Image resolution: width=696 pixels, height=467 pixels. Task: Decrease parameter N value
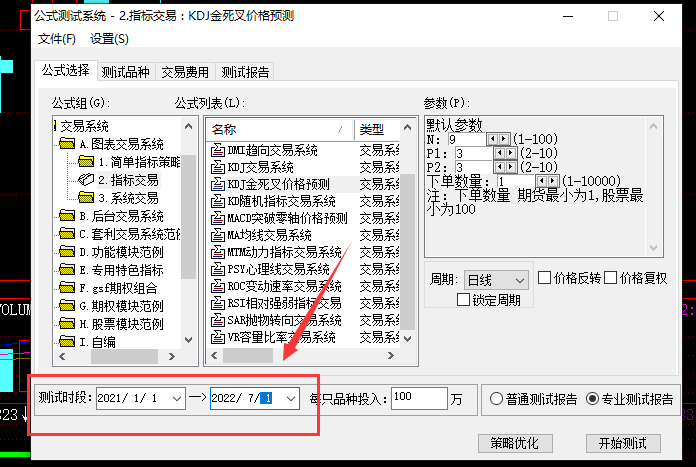[492, 139]
